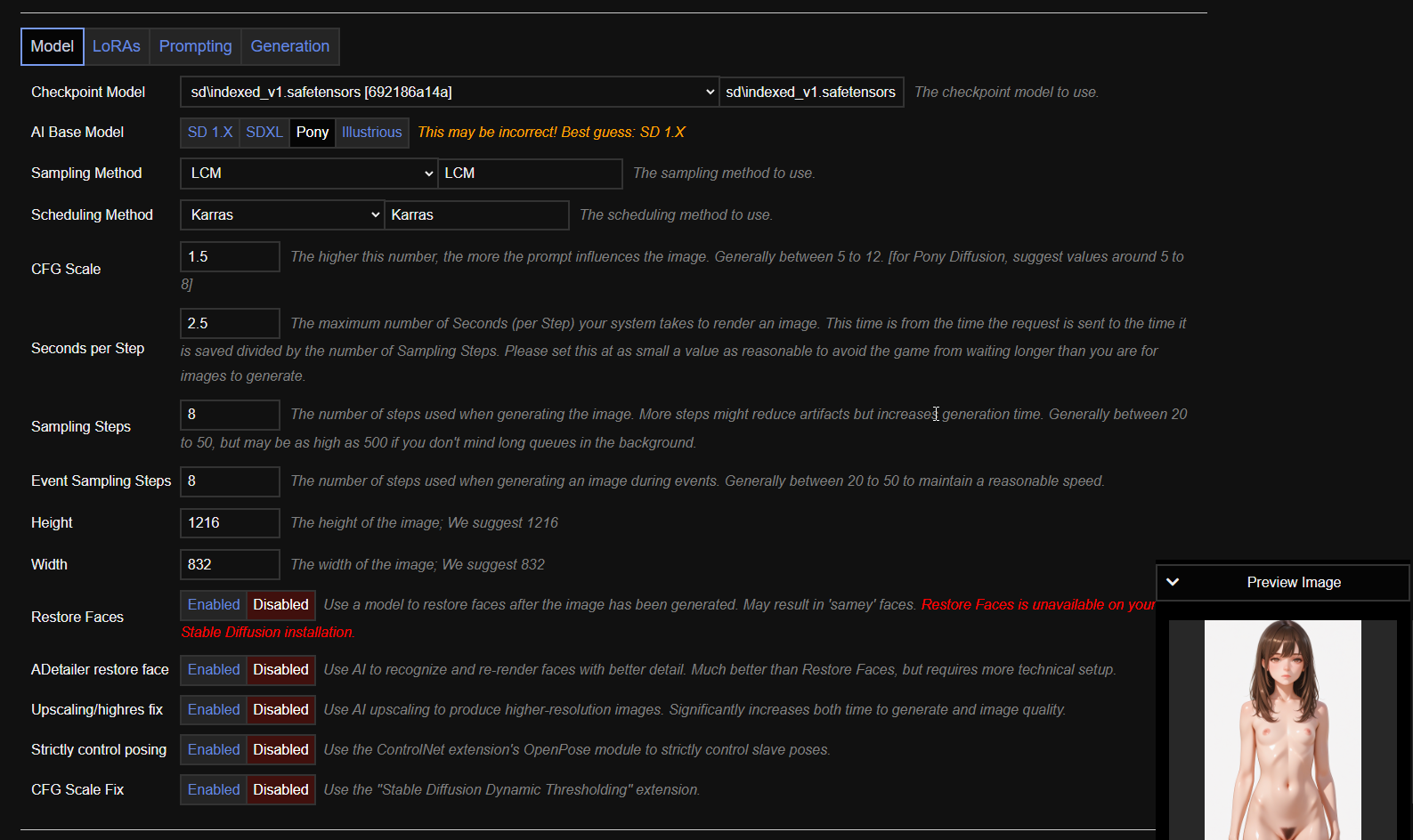Go to the Generation tab

tap(289, 46)
